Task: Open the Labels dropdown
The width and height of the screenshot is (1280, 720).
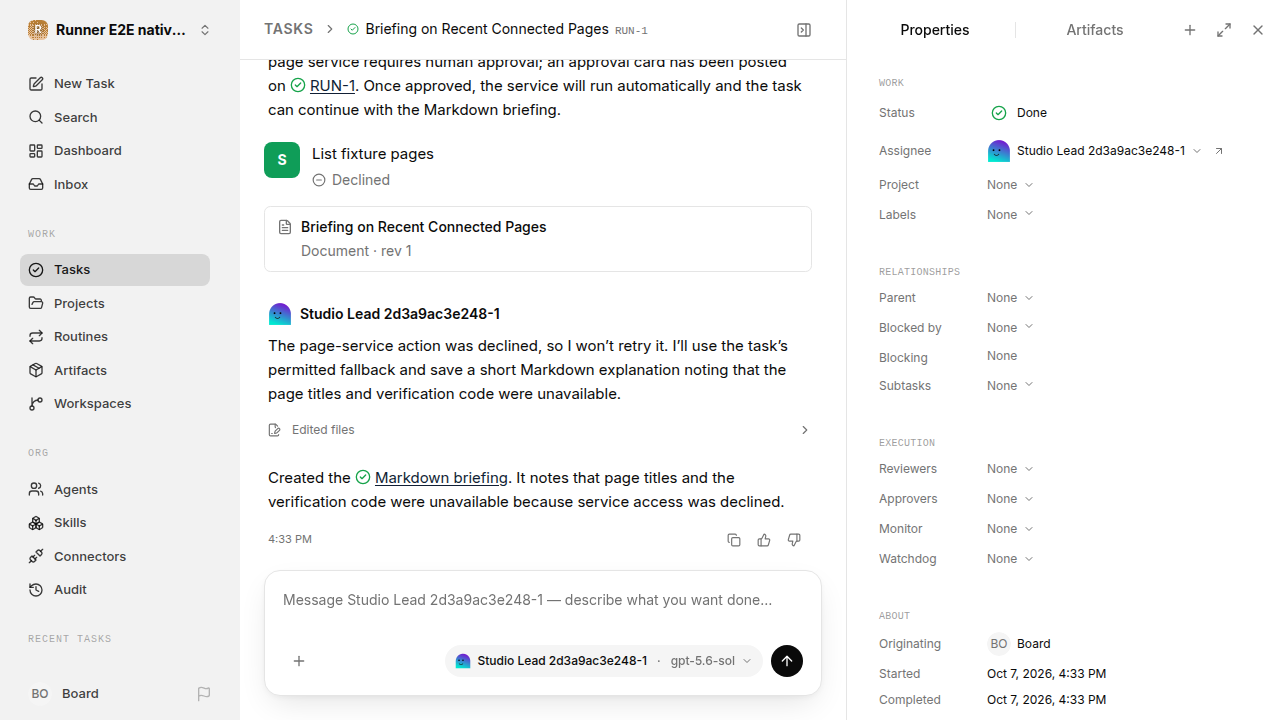Action: coord(1010,215)
